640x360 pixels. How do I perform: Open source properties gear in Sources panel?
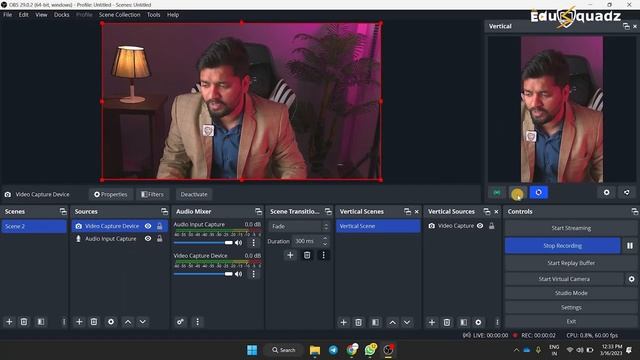click(x=111, y=322)
